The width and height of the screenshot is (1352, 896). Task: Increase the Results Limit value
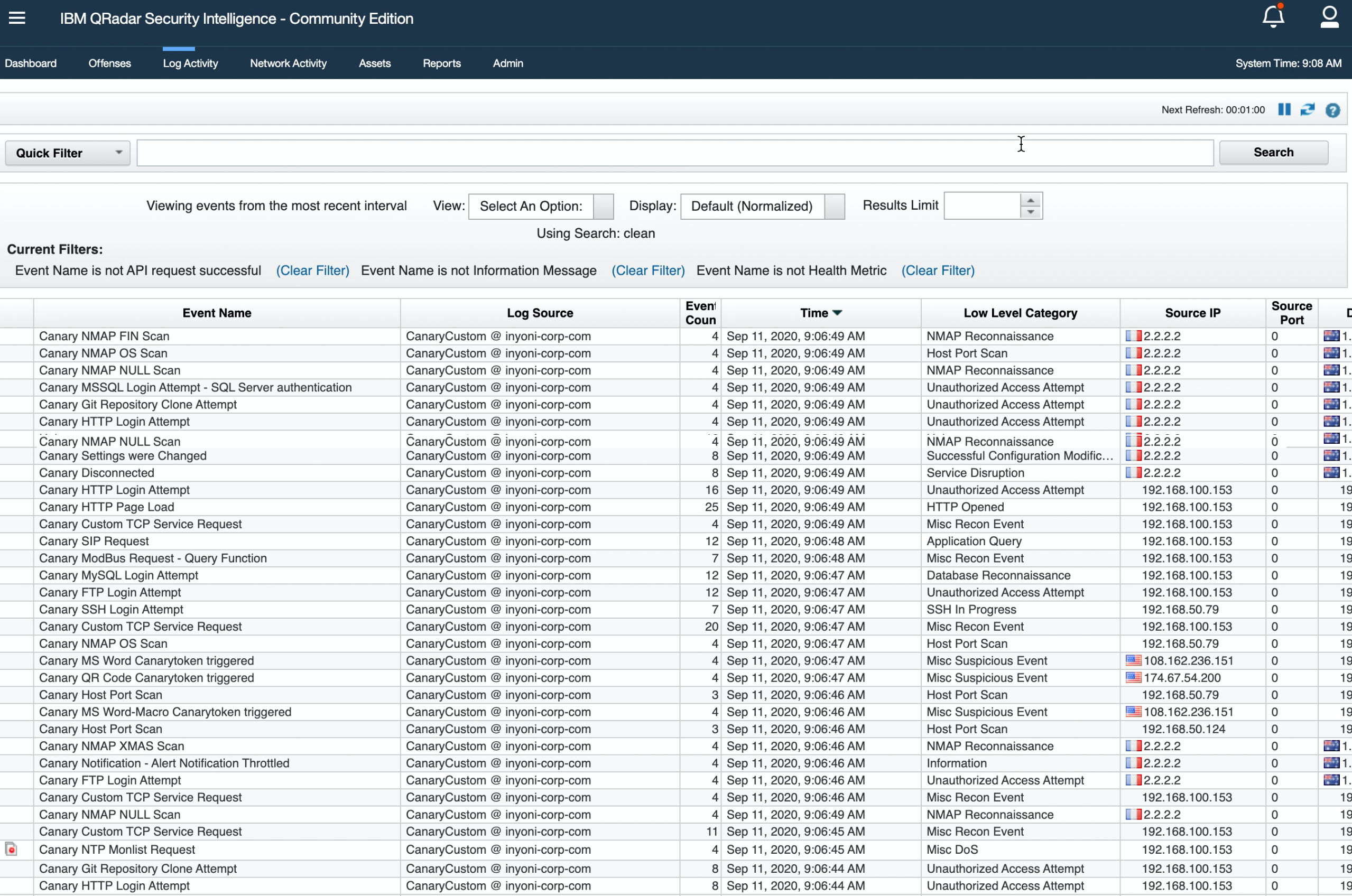(x=1030, y=200)
